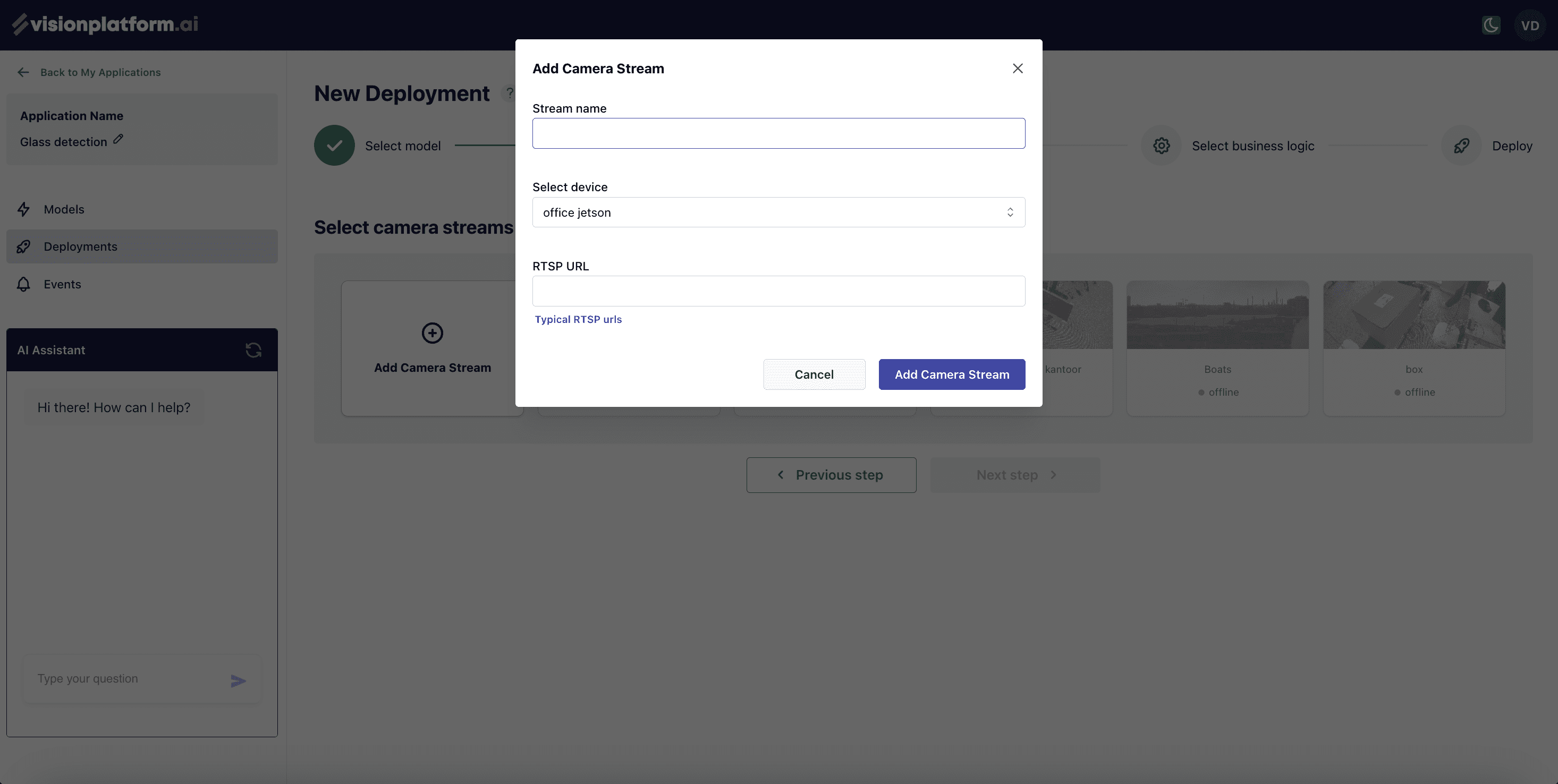Close the Add Camera Stream dialog
This screenshot has height=784, width=1558.
1018,69
